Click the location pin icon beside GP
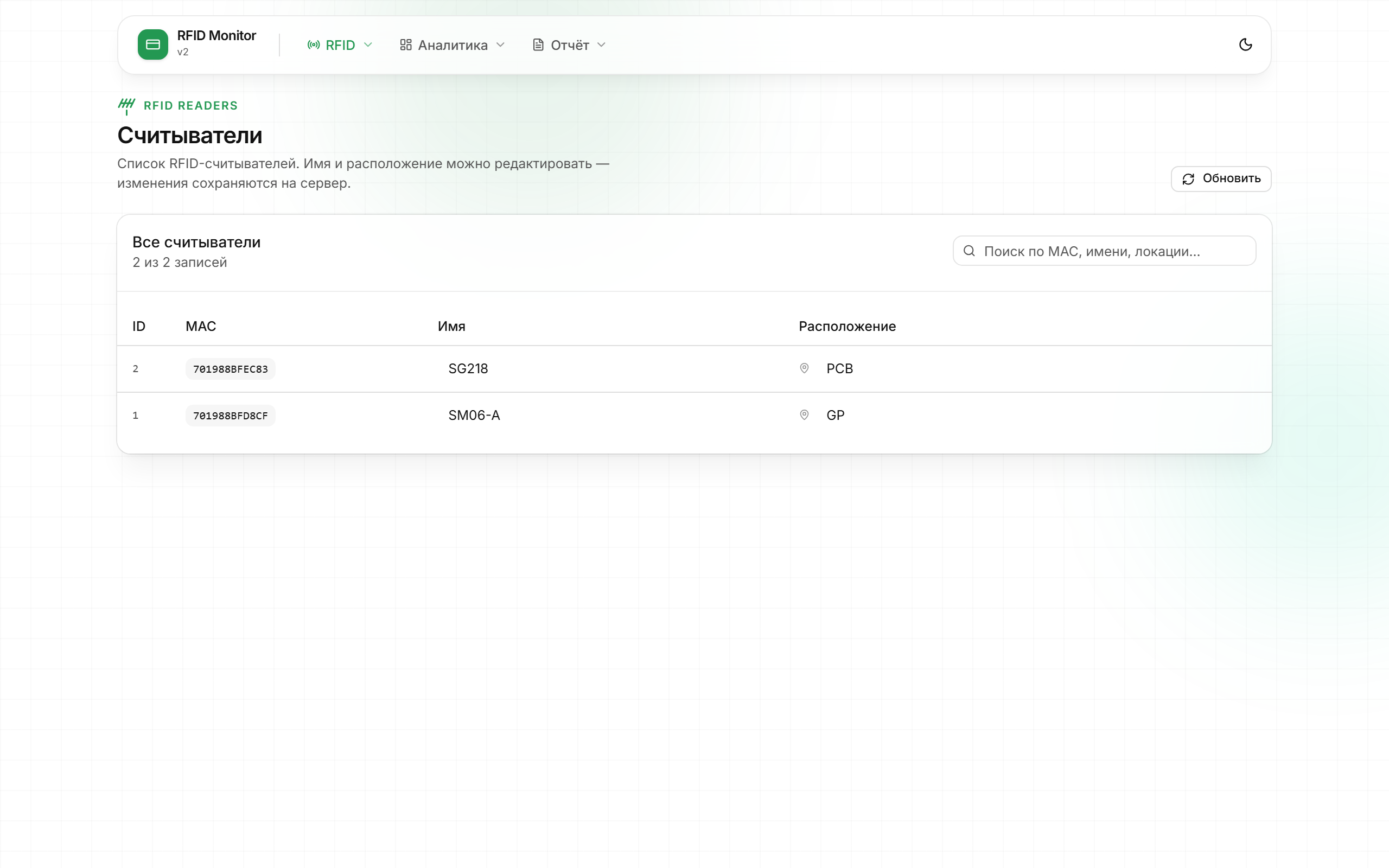This screenshot has width=1389, height=868. (804, 414)
